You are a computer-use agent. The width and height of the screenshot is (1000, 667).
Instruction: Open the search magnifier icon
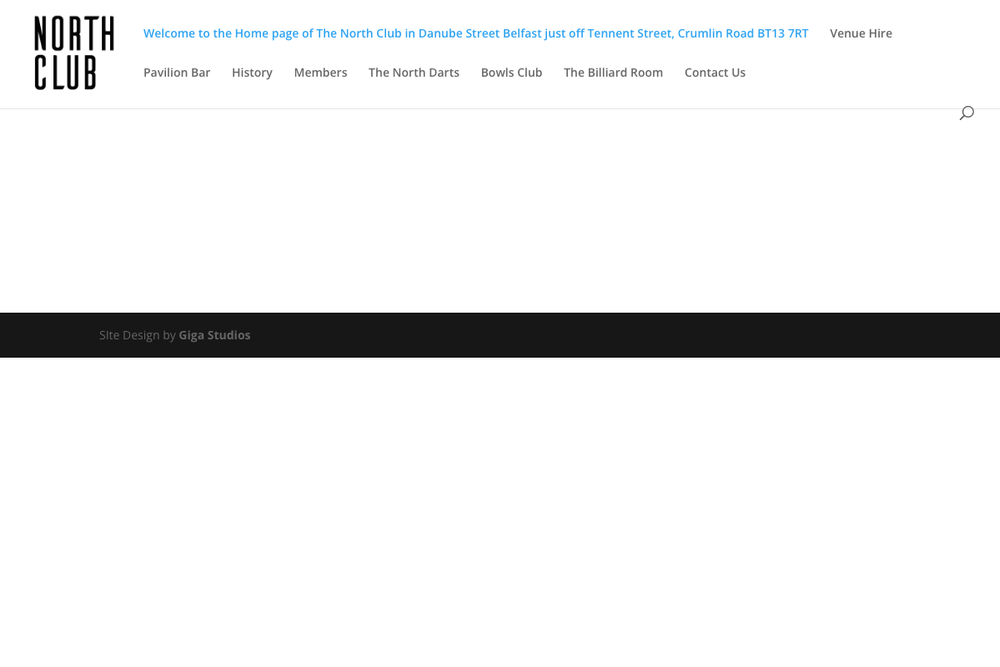(x=967, y=113)
